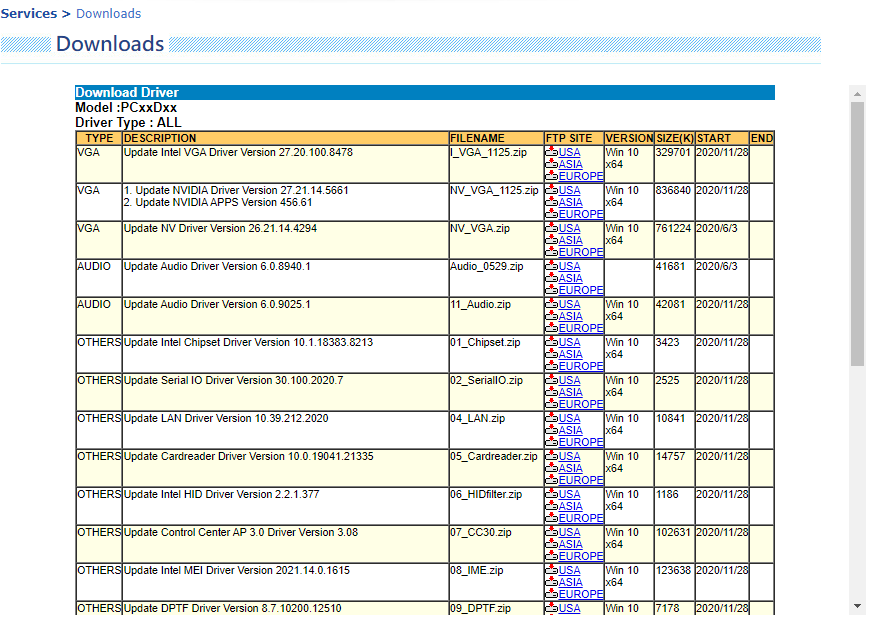This screenshot has width=872, height=625.
Task: Click the Intel VGA Driver 27.20.100.8478 description
Action: pyautogui.click(x=238, y=152)
